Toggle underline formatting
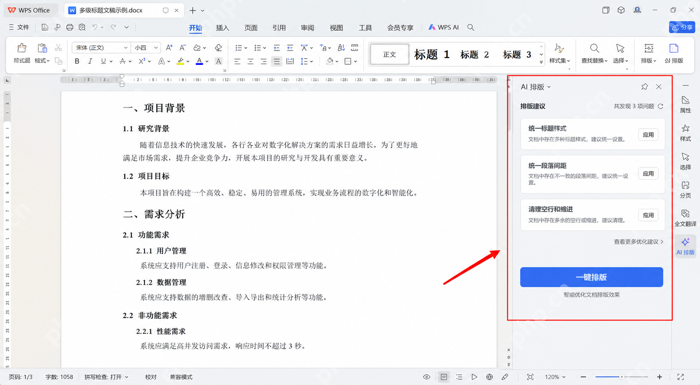Viewport: 700px width, 385px height. click(x=103, y=61)
